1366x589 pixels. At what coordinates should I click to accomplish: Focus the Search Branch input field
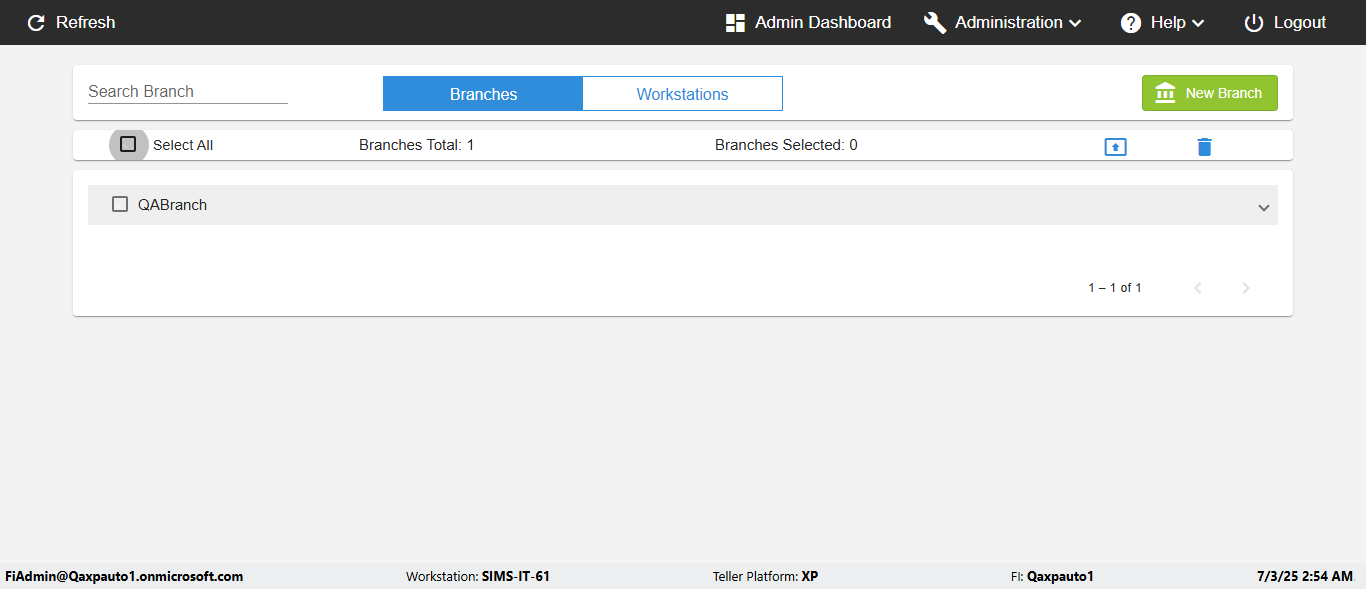[x=188, y=92]
